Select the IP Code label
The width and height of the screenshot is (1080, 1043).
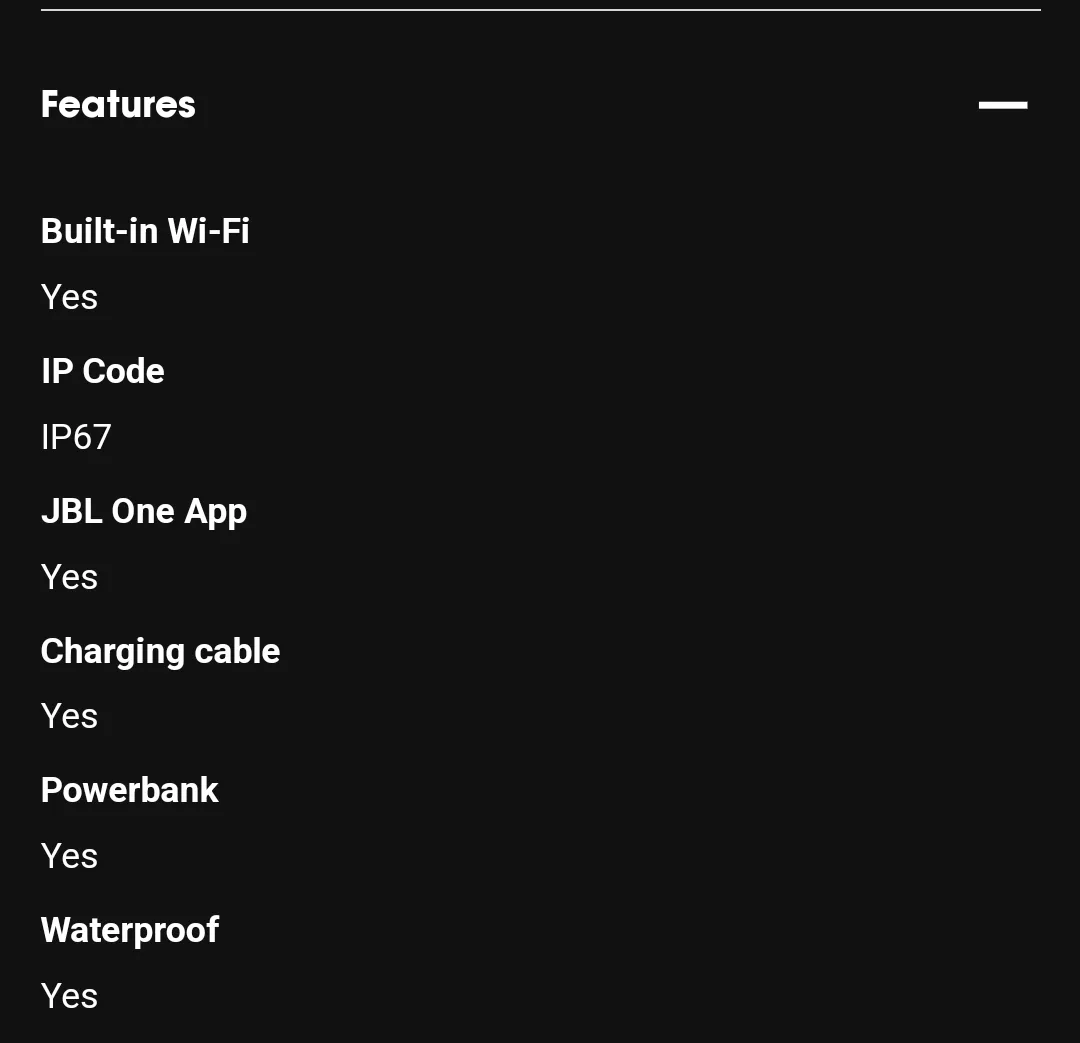tap(103, 371)
